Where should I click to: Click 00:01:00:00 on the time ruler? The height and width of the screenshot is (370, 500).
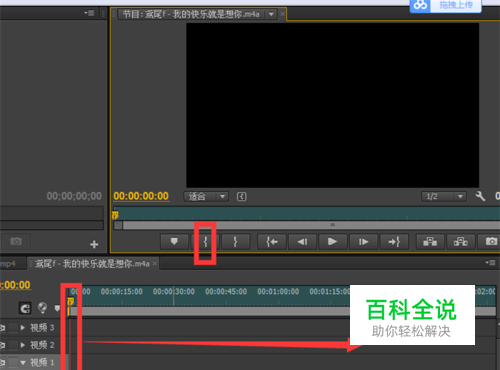tap(278, 292)
